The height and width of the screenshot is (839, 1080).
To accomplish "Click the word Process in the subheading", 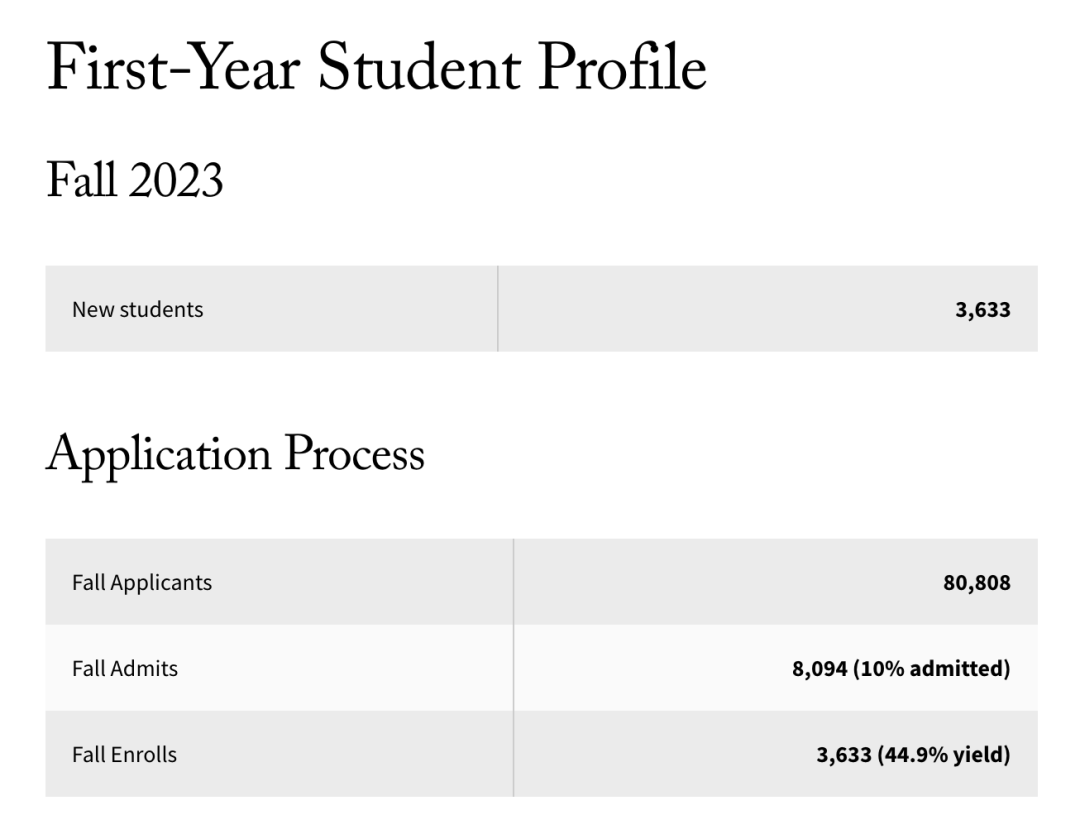I will pyautogui.click(x=355, y=455).
